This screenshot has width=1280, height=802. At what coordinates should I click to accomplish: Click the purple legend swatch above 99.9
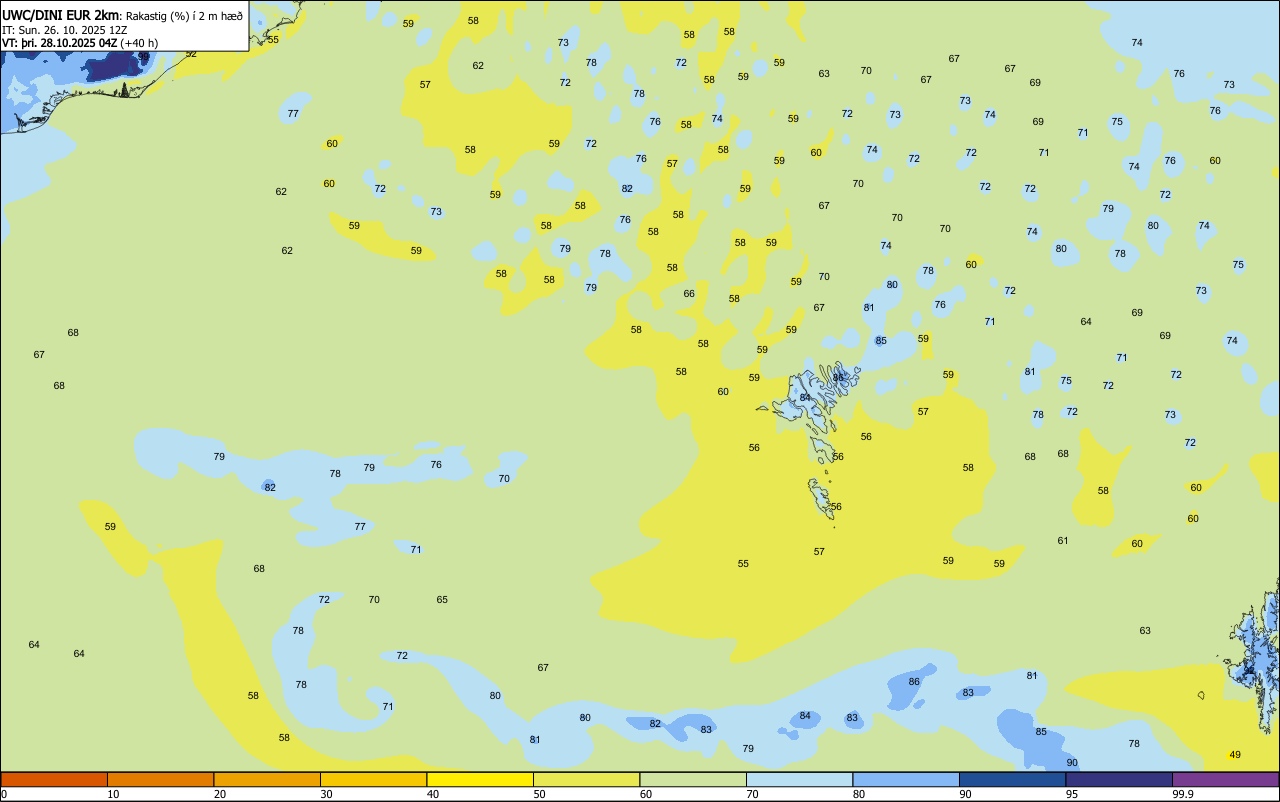tap(1225, 779)
